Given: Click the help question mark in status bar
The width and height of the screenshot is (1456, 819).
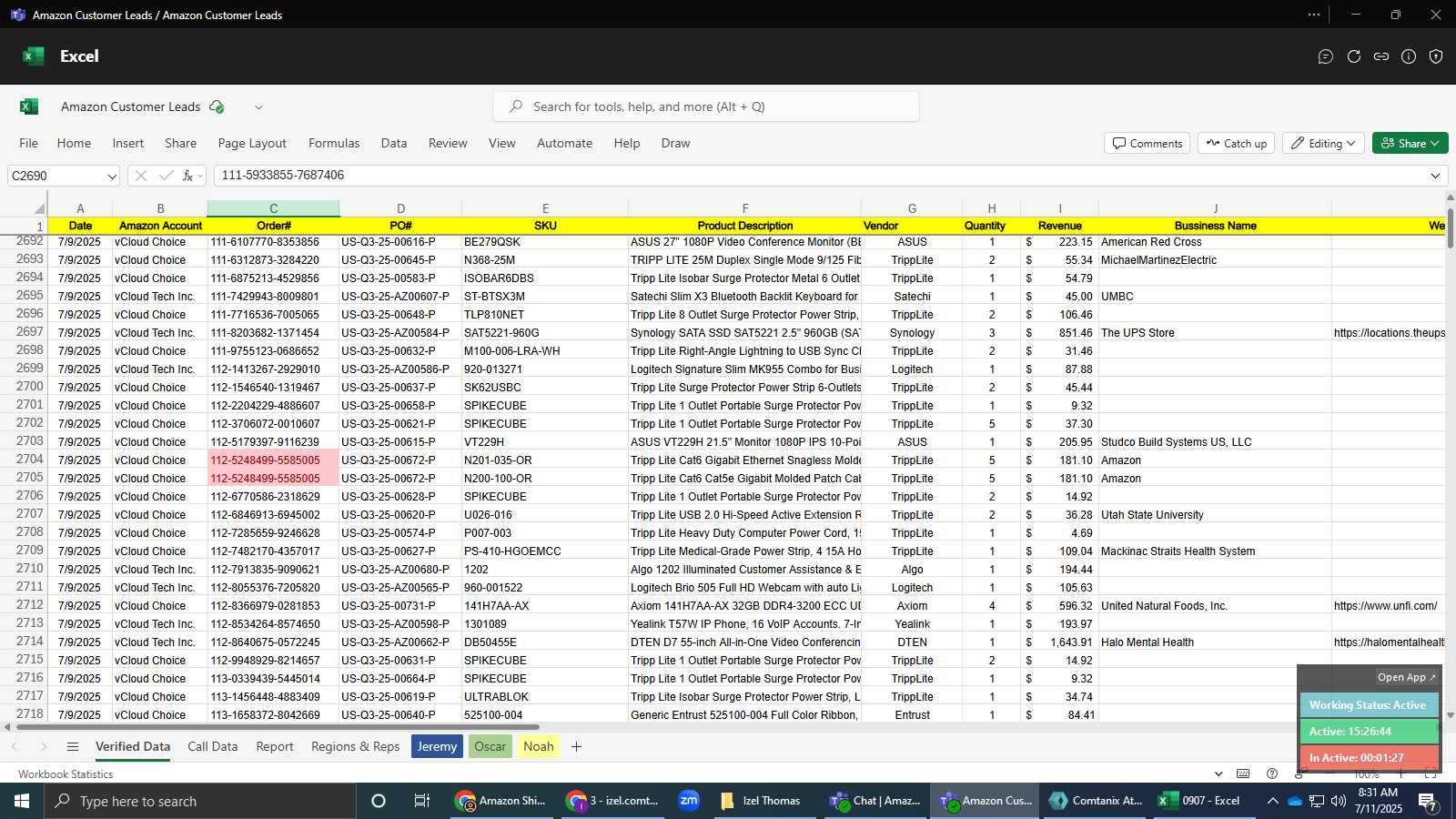Looking at the screenshot, I should [1272, 773].
